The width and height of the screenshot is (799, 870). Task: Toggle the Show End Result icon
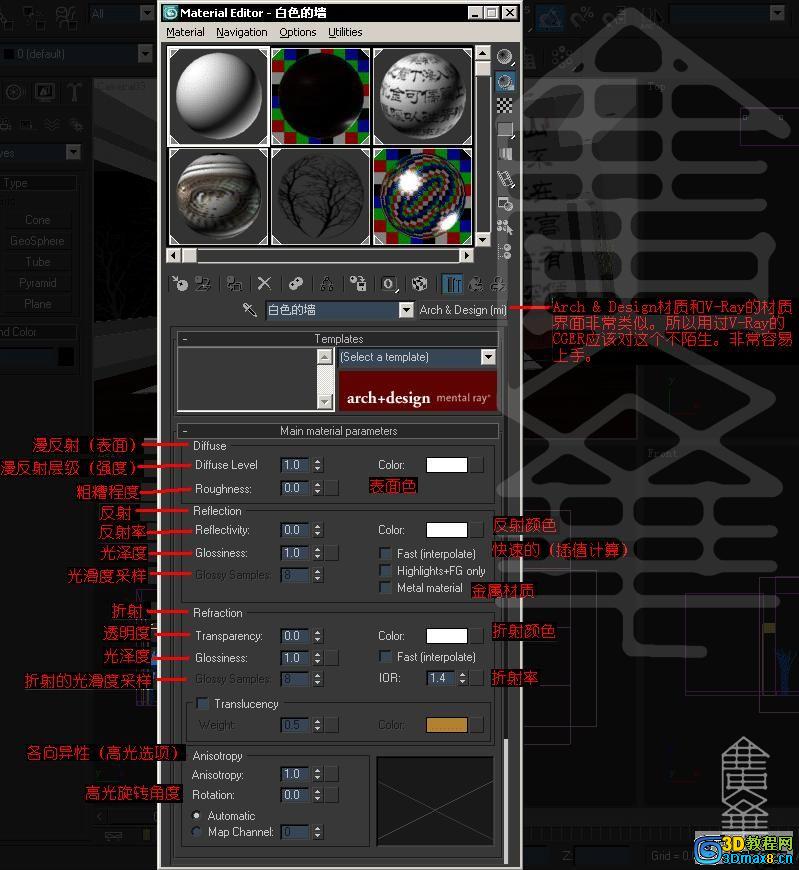click(x=453, y=284)
